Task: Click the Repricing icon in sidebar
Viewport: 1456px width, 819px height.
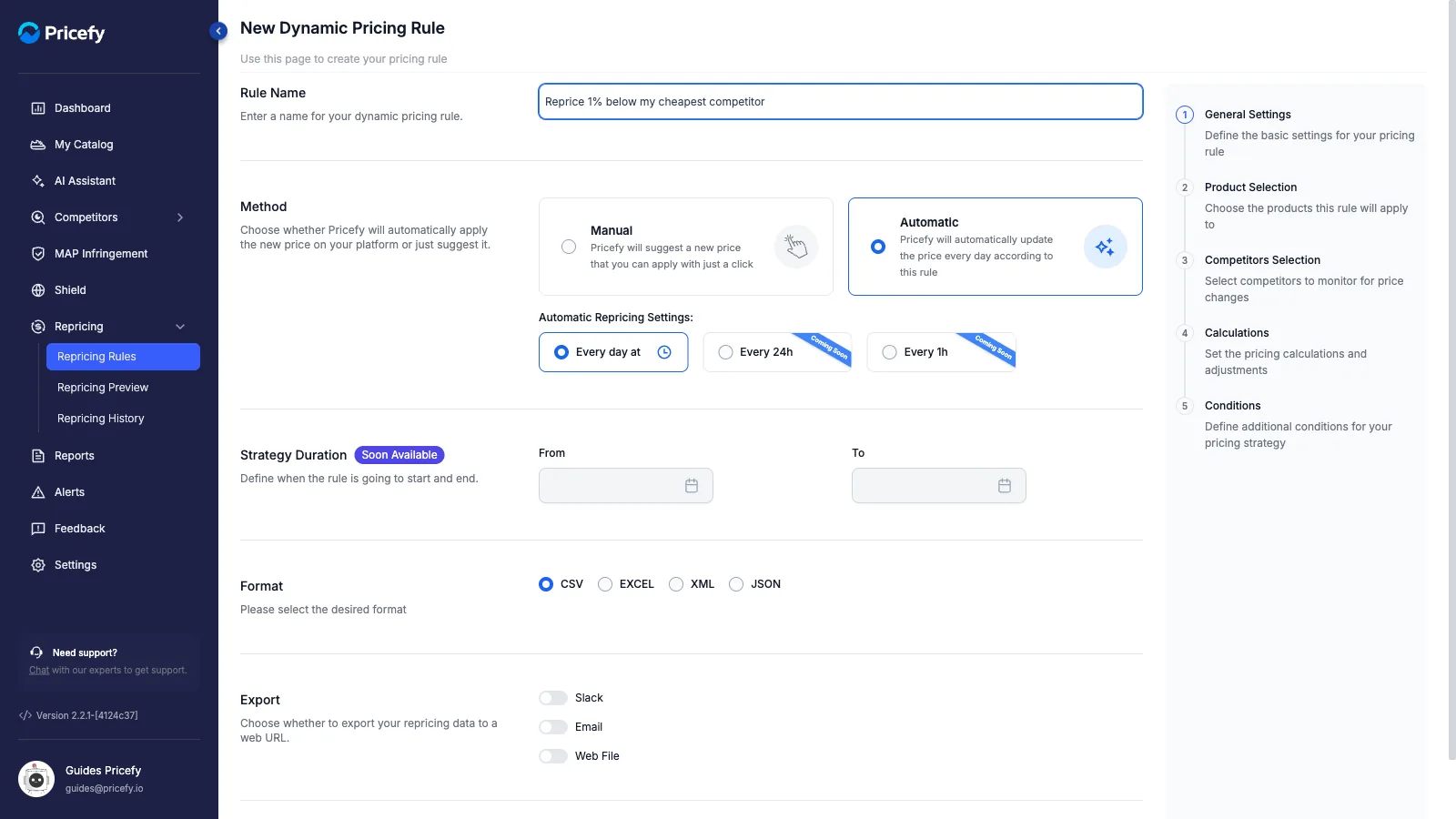Action: [38, 327]
